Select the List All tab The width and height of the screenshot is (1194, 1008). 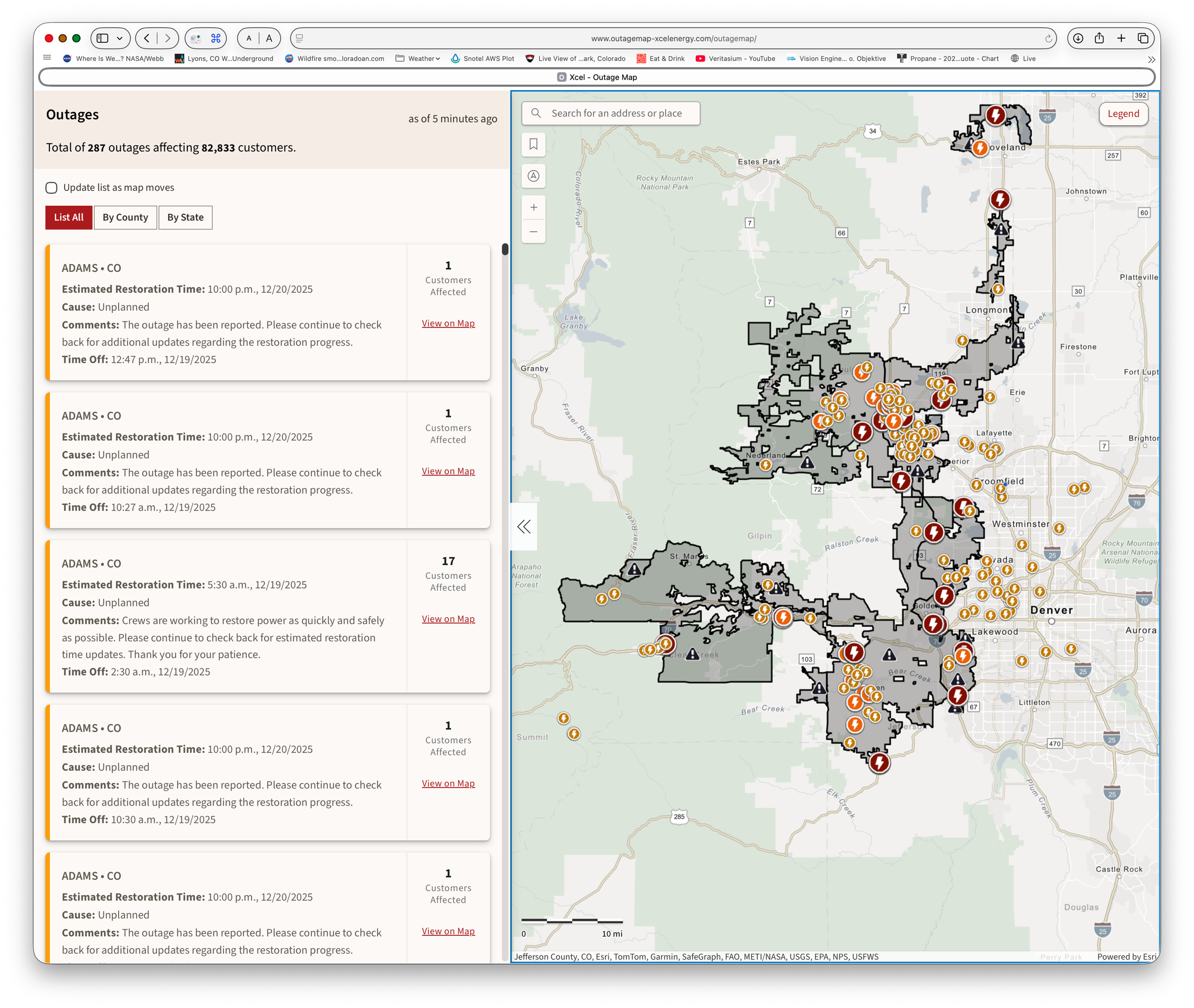(69, 217)
